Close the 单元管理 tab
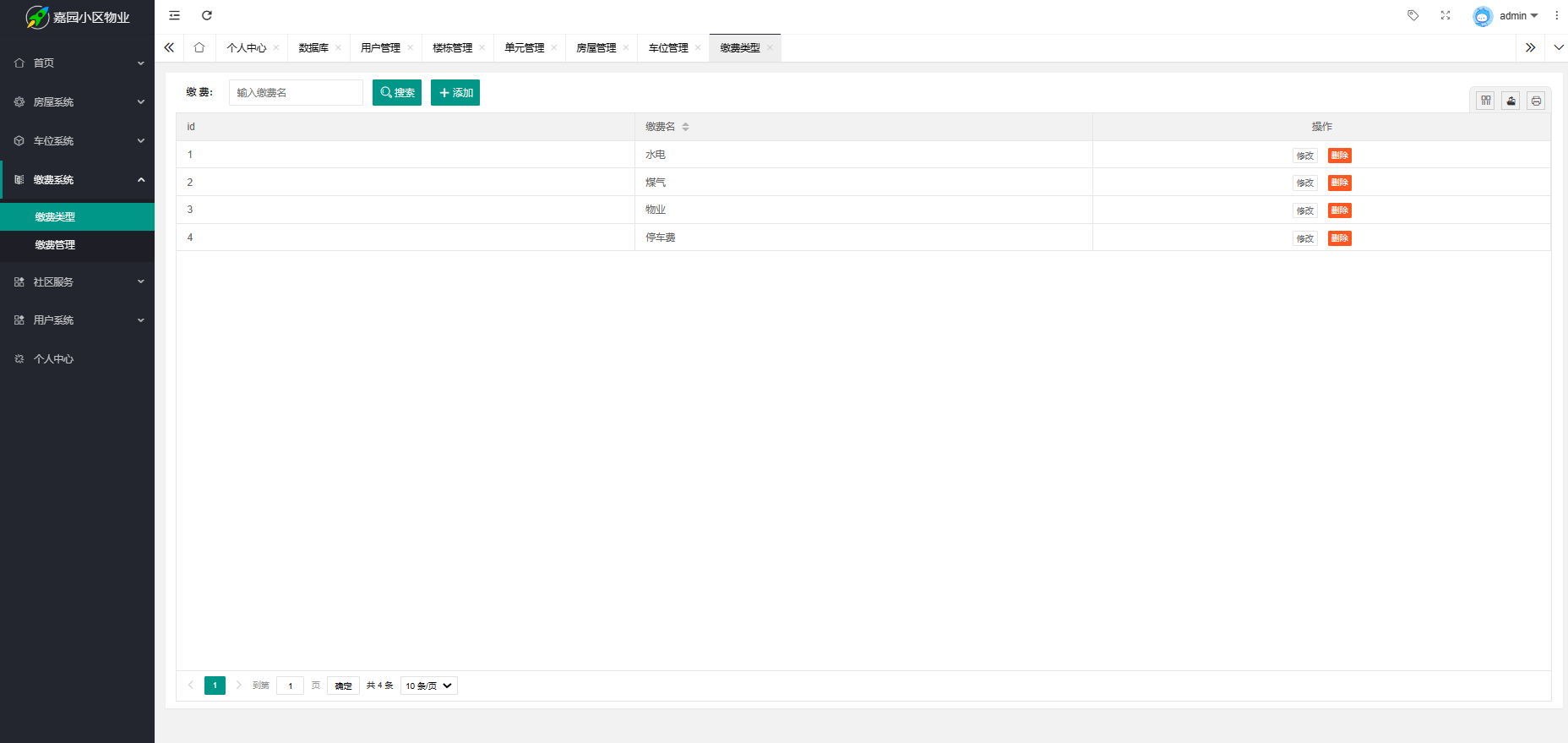 [553, 47]
